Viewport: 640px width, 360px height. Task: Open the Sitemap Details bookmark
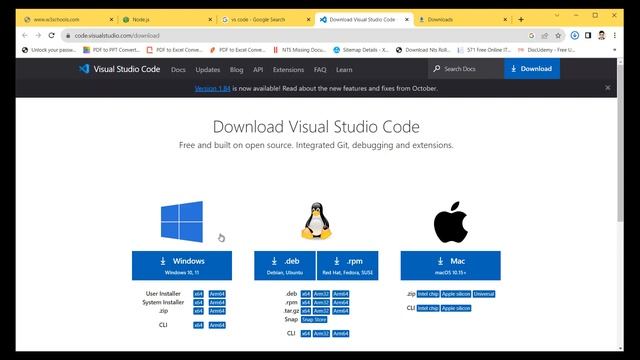(x=361, y=50)
